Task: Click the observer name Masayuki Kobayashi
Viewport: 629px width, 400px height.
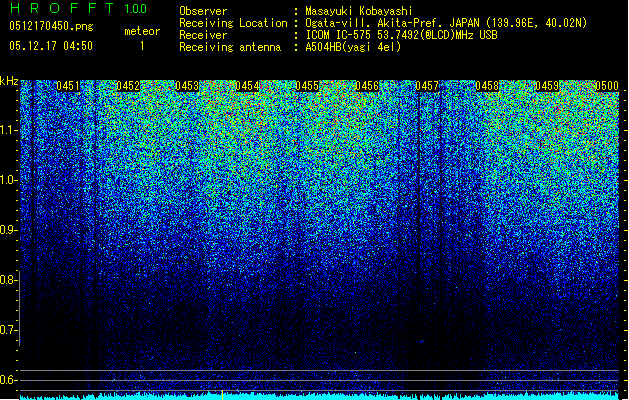Action: (358, 11)
